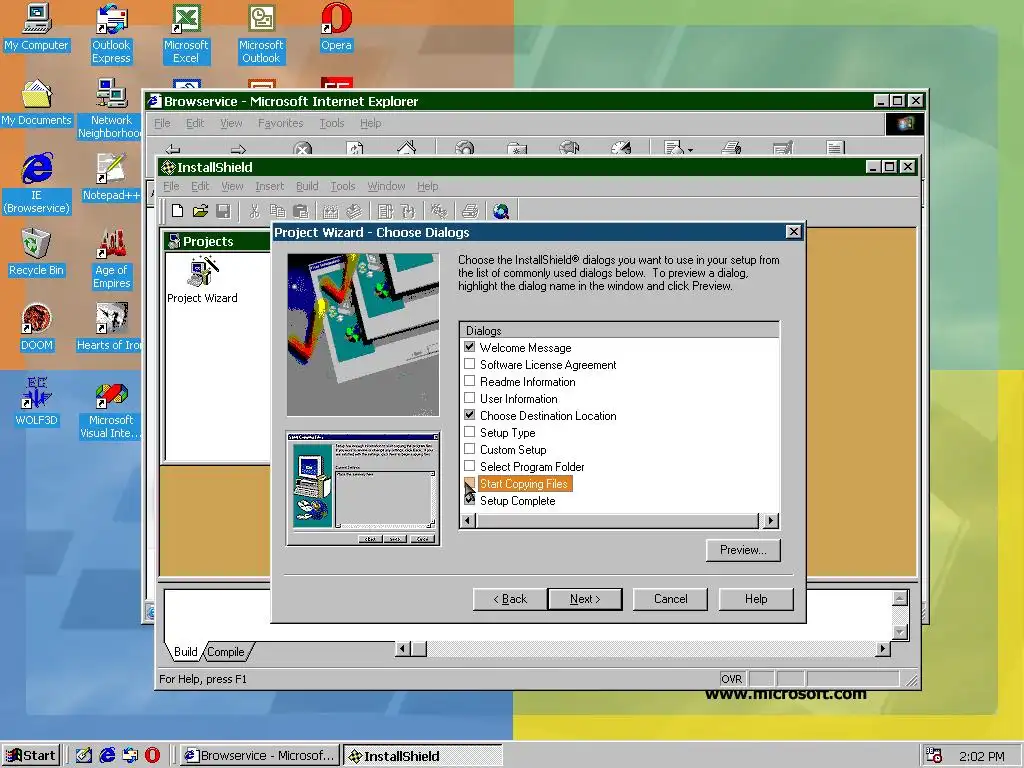
Task: Click the Cut scissors icon in InstallShield toolbar
Action: coord(254,211)
